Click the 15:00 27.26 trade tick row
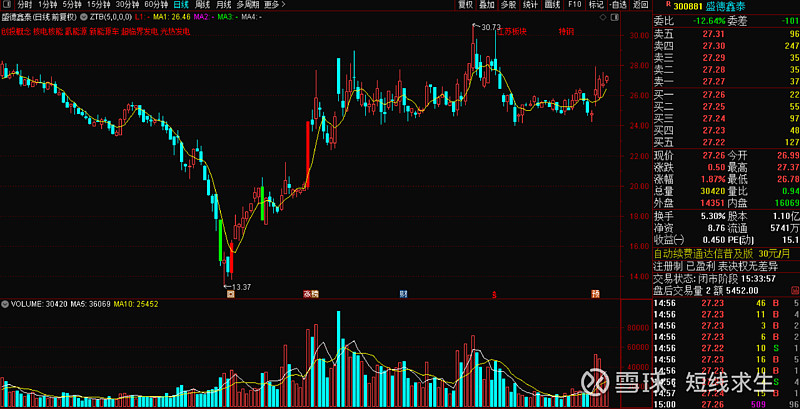This screenshot has width=800, height=409. [x=726, y=404]
